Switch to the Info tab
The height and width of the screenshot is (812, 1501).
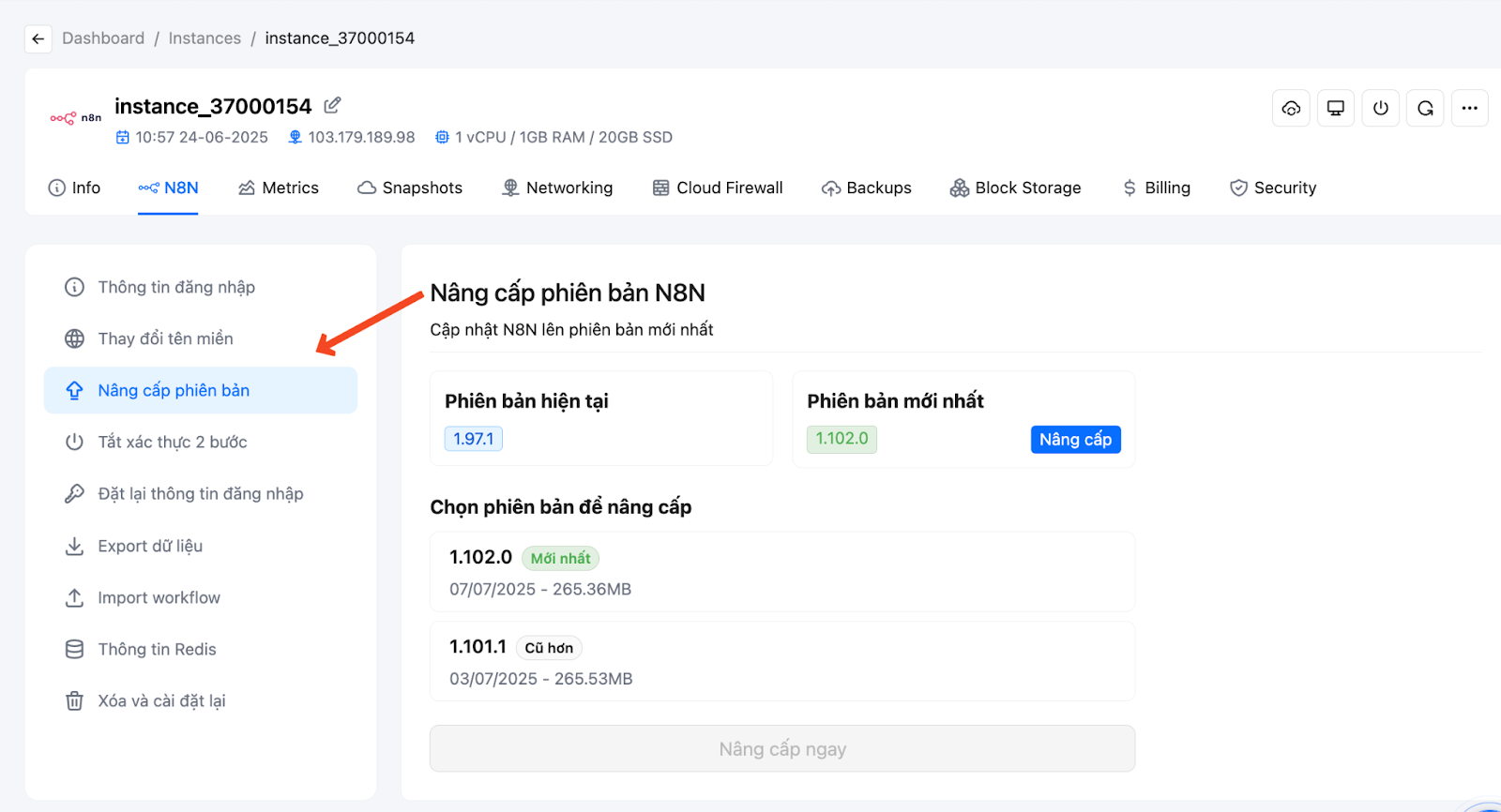point(74,188)
